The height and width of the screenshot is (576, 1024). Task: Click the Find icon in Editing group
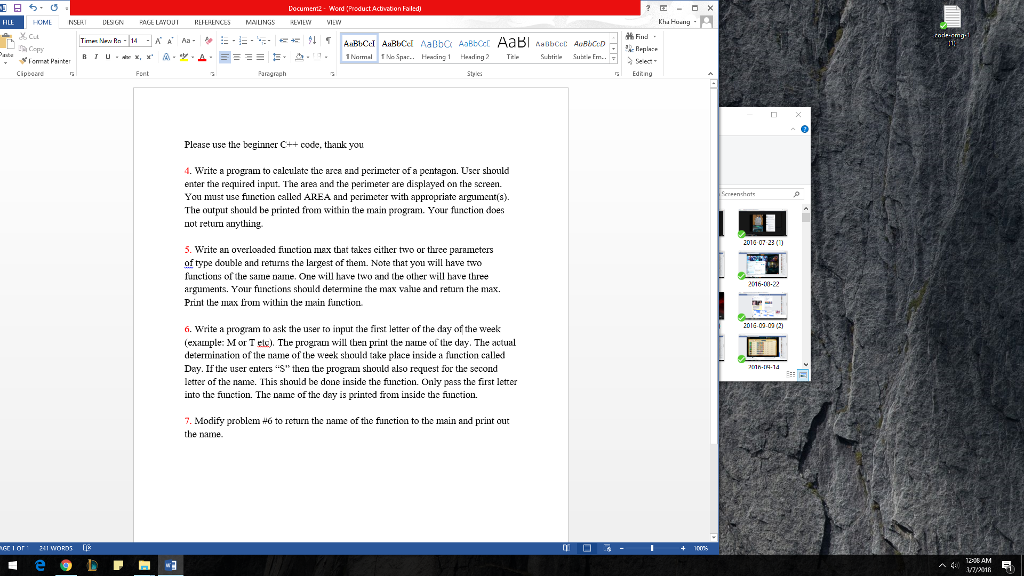632,35
